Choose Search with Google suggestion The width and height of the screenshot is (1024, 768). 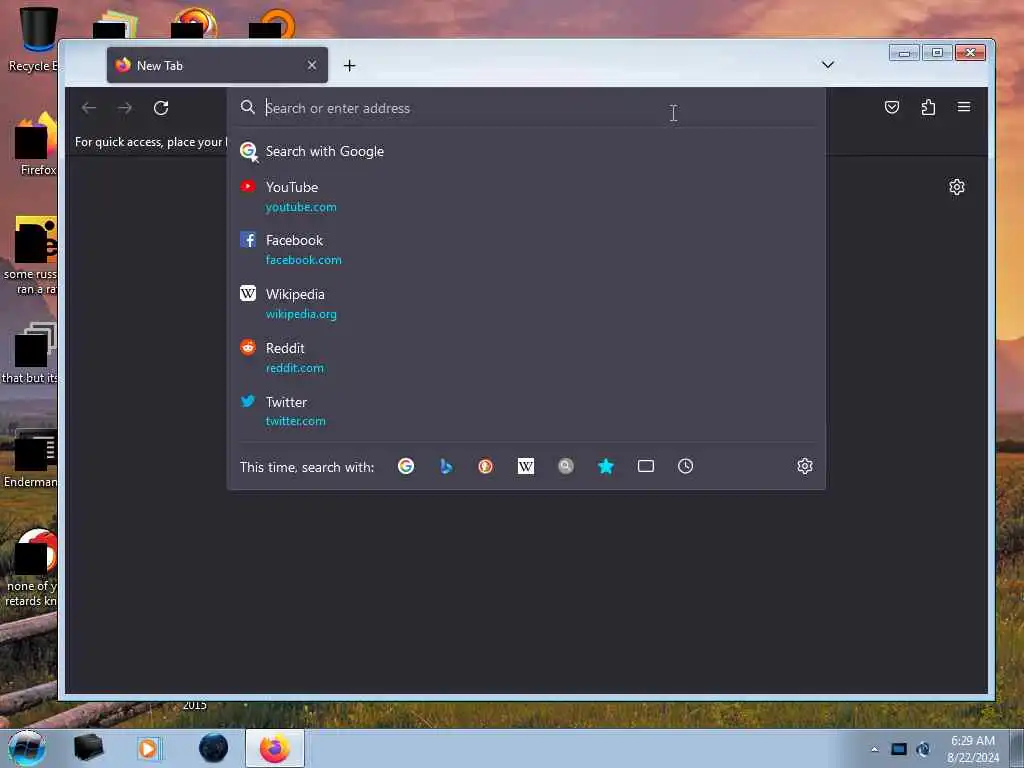[x=526, y=152]
